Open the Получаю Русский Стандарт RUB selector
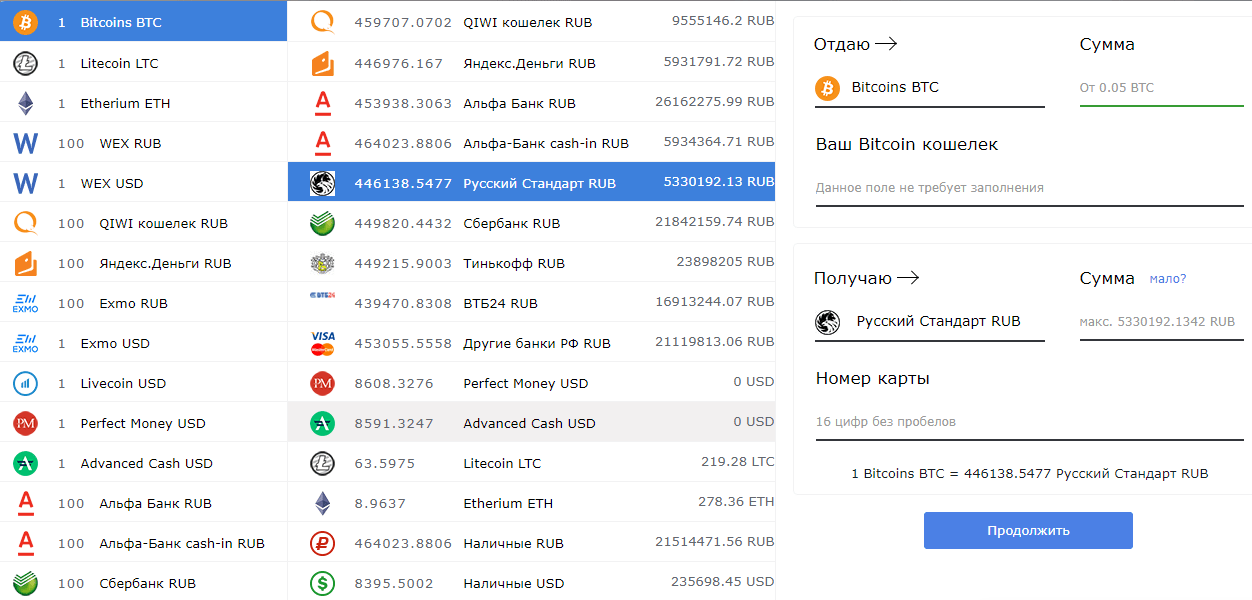 930,322
